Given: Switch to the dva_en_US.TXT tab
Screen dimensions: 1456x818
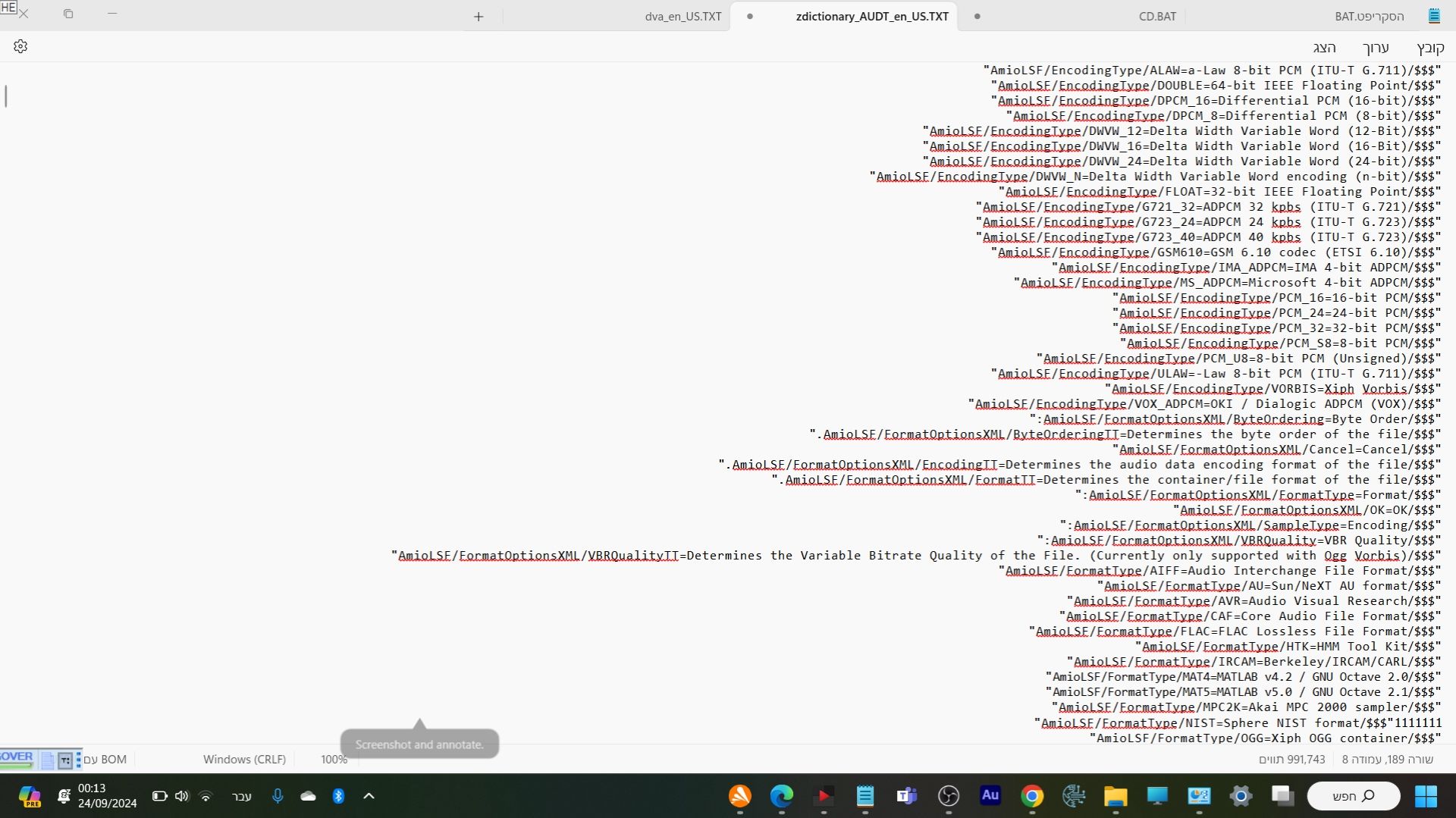Looking at the screenshot, I should [x=682, y=17].
